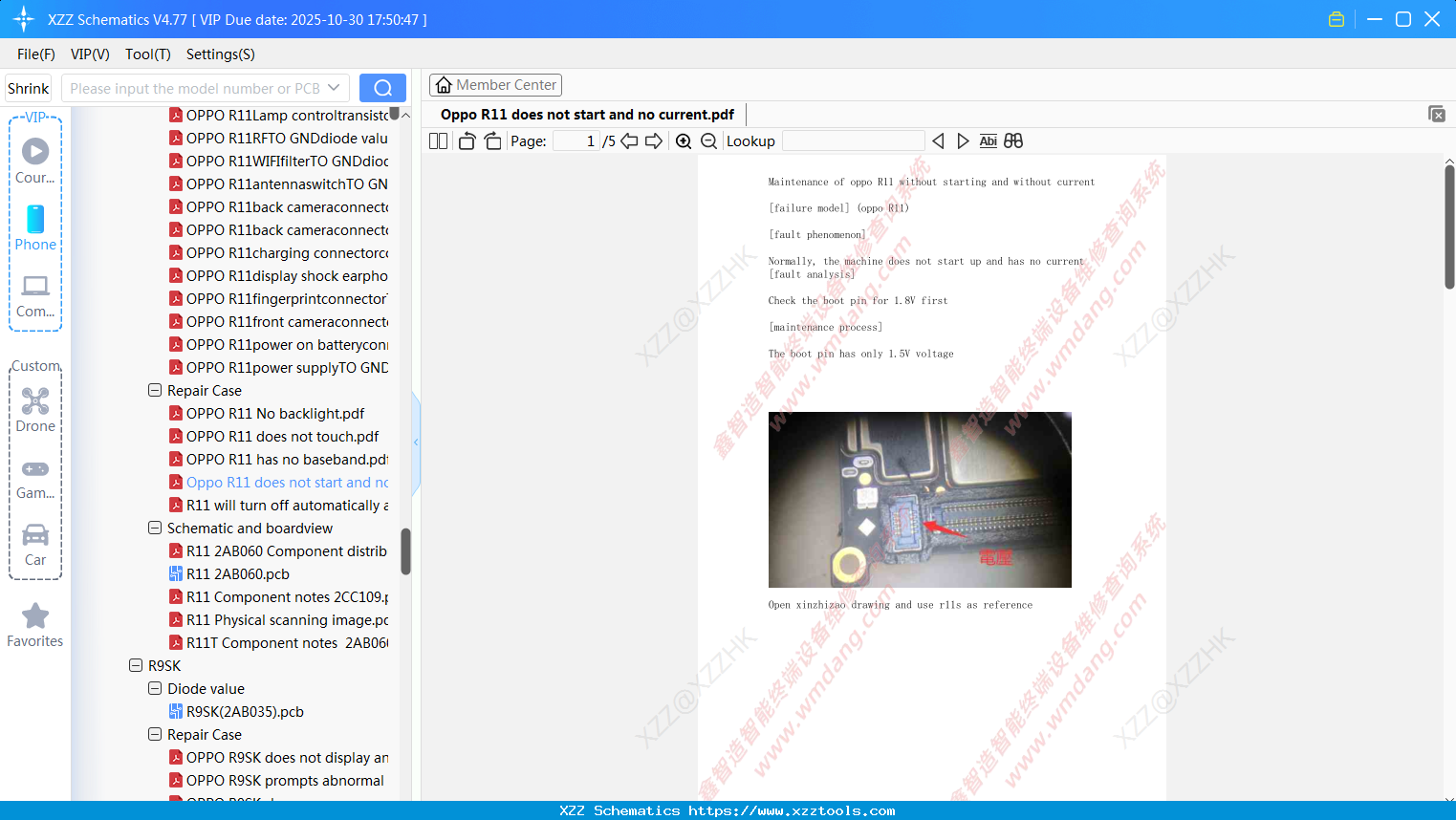Collapse the left panel using the splitter handle

pyautogui.click(x=416, y=442)
